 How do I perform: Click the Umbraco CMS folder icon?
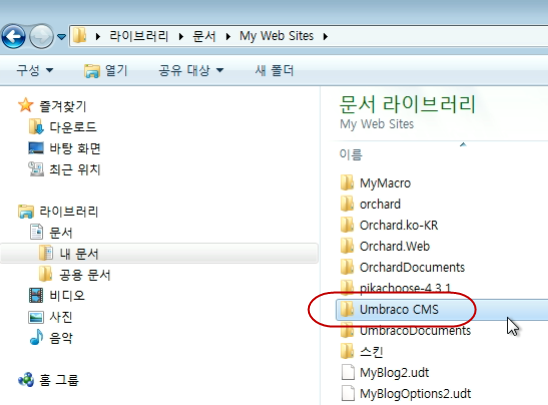click(347, 309)
